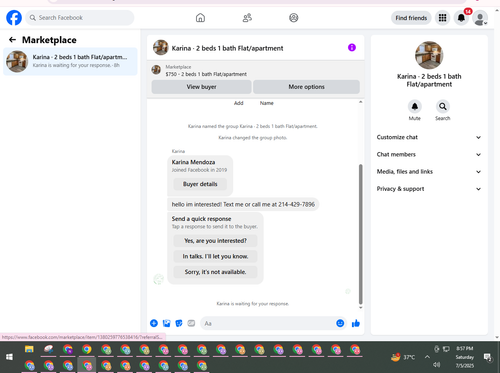Screen dimensions: 500x373
Task: Click scroll-down arrow of chat scrollbar
Action: [x=360, y=307]
